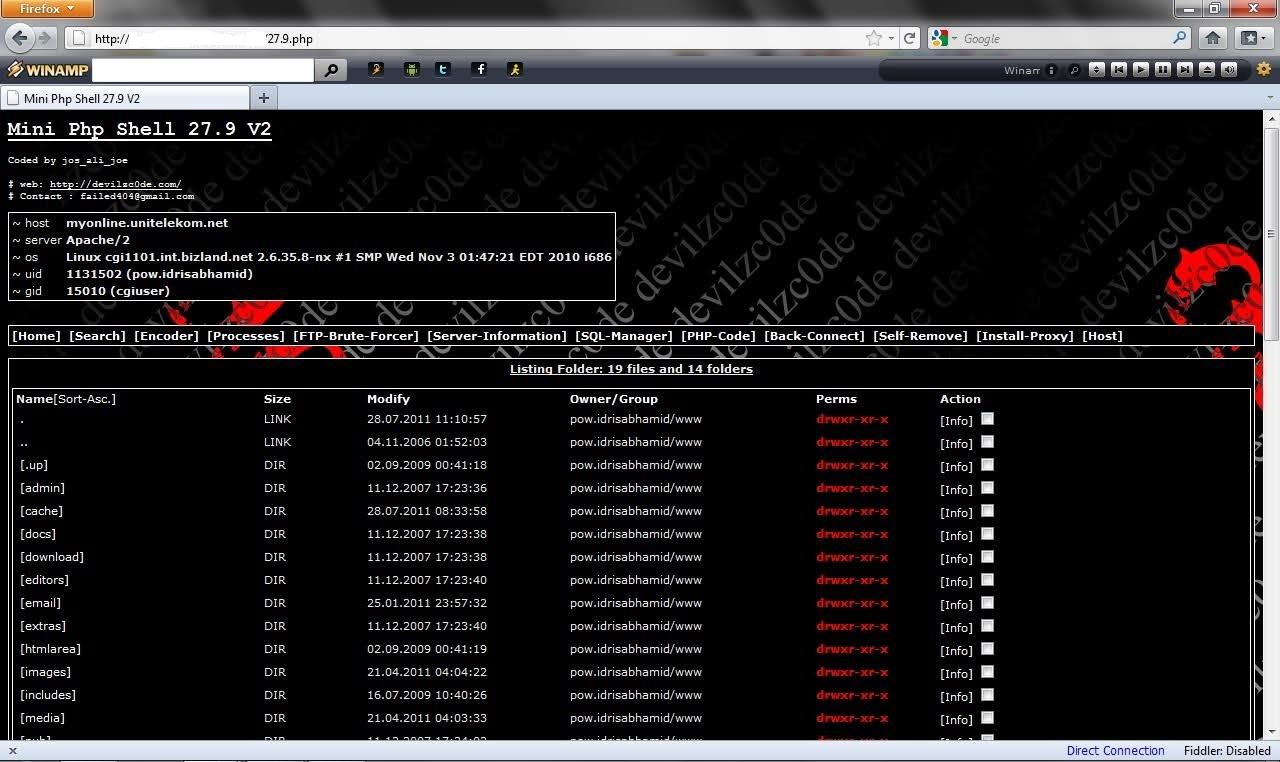Screen dimensions: 1280x762
Task: Open the [Search] shell menu item
Action: [97, 336]
